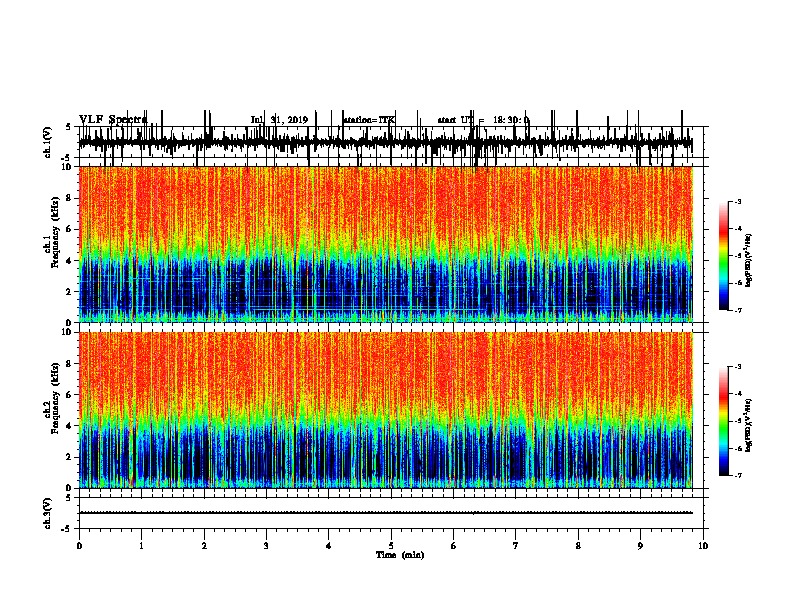792x612 pixels.
Task: Click the "6" kHz tick on ch.2 frequency axis
Action: coord(70,395)
